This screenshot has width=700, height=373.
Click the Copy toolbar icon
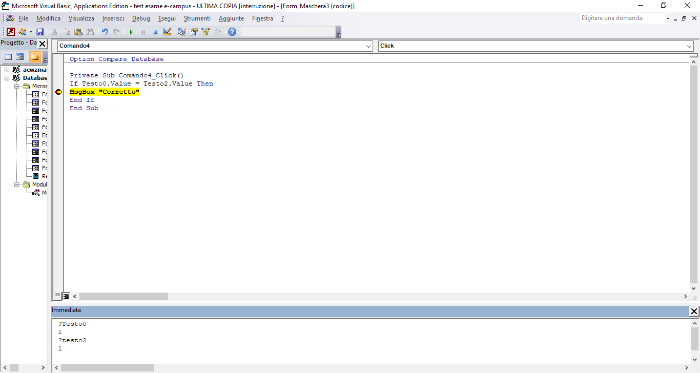(x=66, y=32)
